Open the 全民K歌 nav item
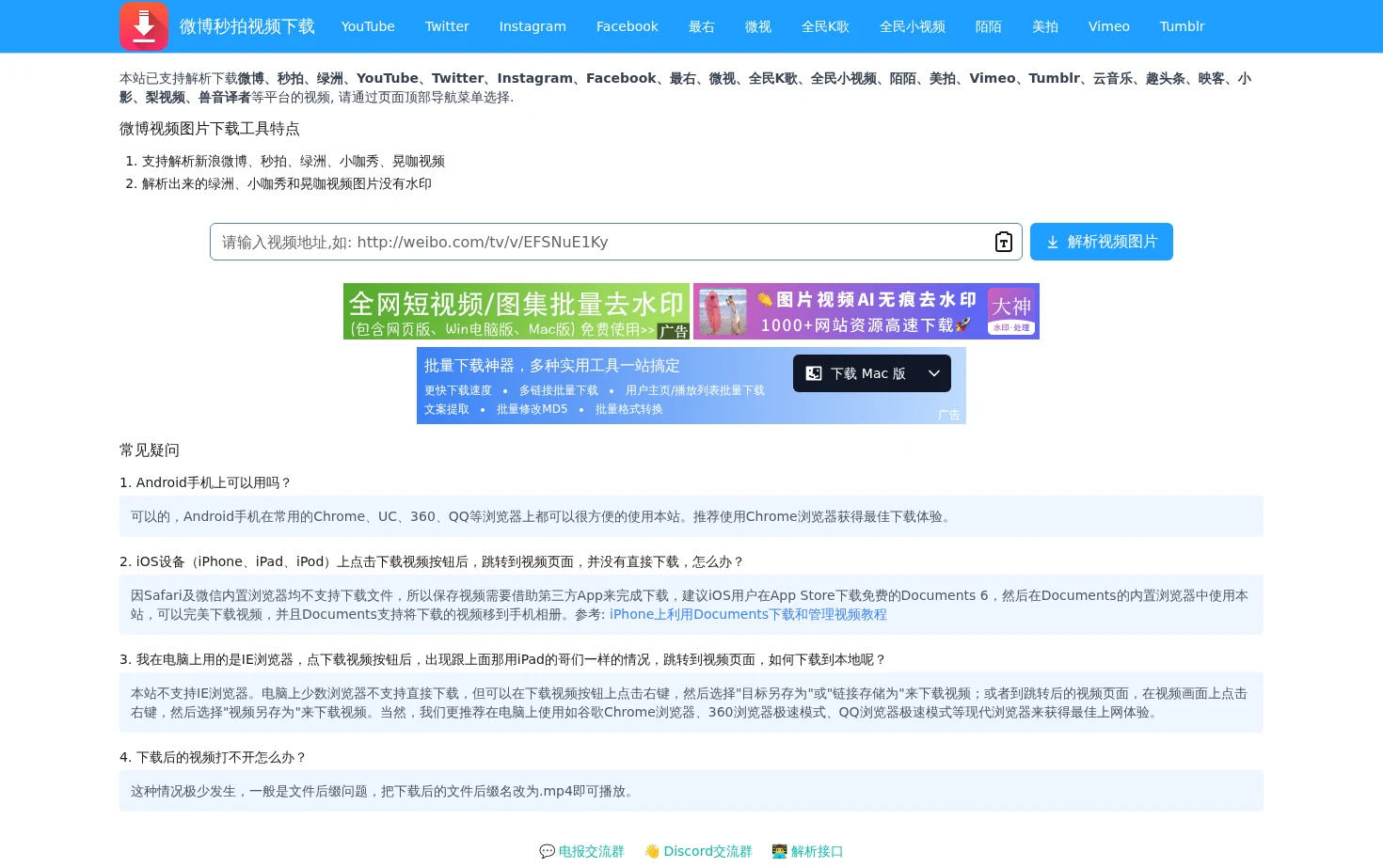This screenshot has width=1383, height=868. [x=825, y=26]
